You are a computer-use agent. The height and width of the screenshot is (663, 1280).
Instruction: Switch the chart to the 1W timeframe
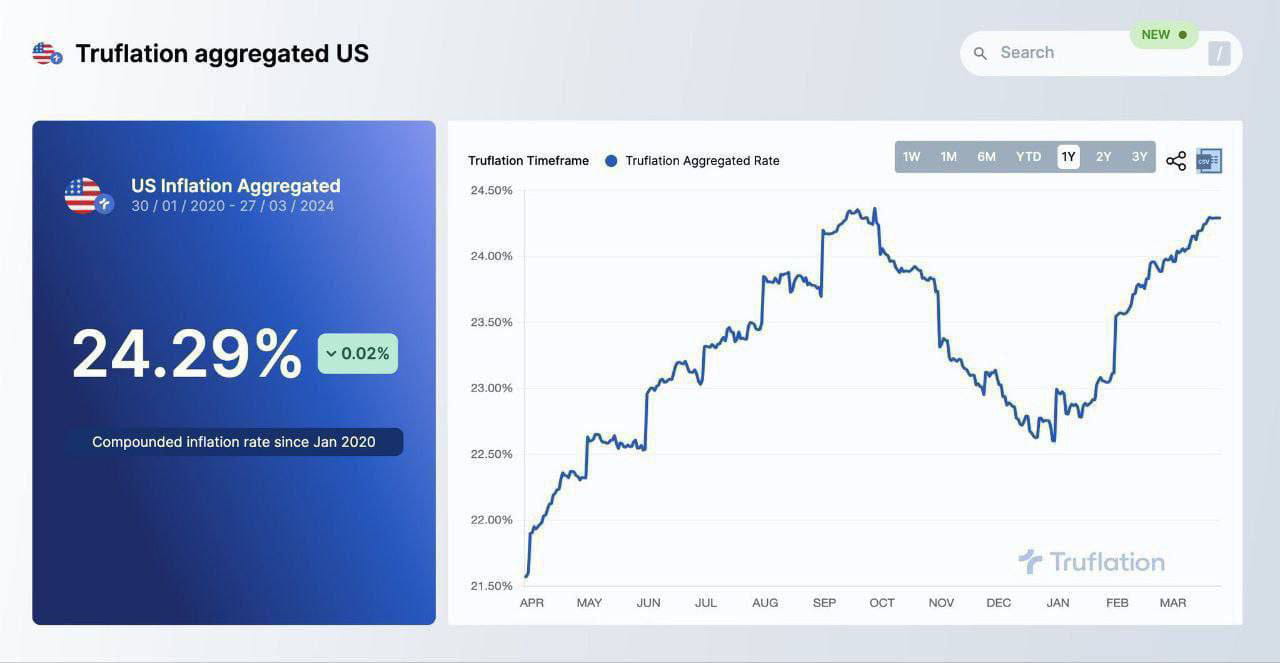click(911, 156)
